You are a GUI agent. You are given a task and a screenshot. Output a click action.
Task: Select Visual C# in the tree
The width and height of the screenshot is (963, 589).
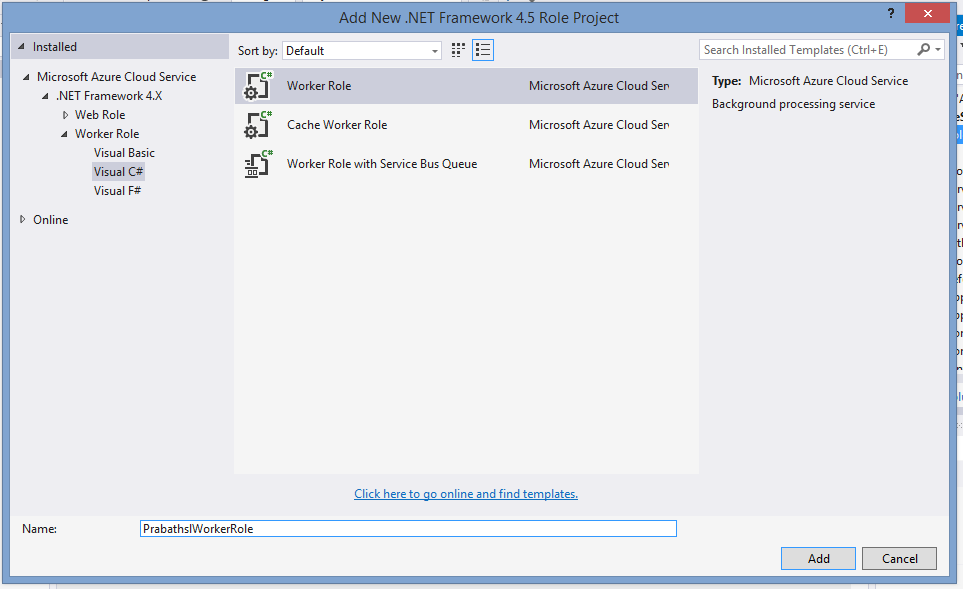(x=119, y=172)
